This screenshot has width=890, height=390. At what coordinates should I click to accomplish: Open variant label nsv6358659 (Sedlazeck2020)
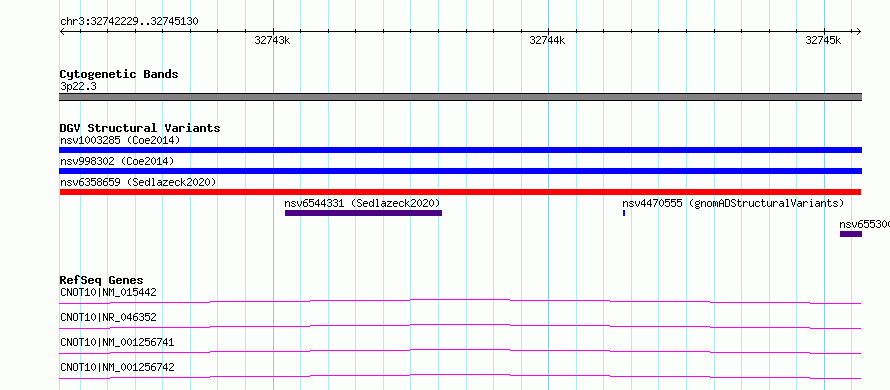138,182
